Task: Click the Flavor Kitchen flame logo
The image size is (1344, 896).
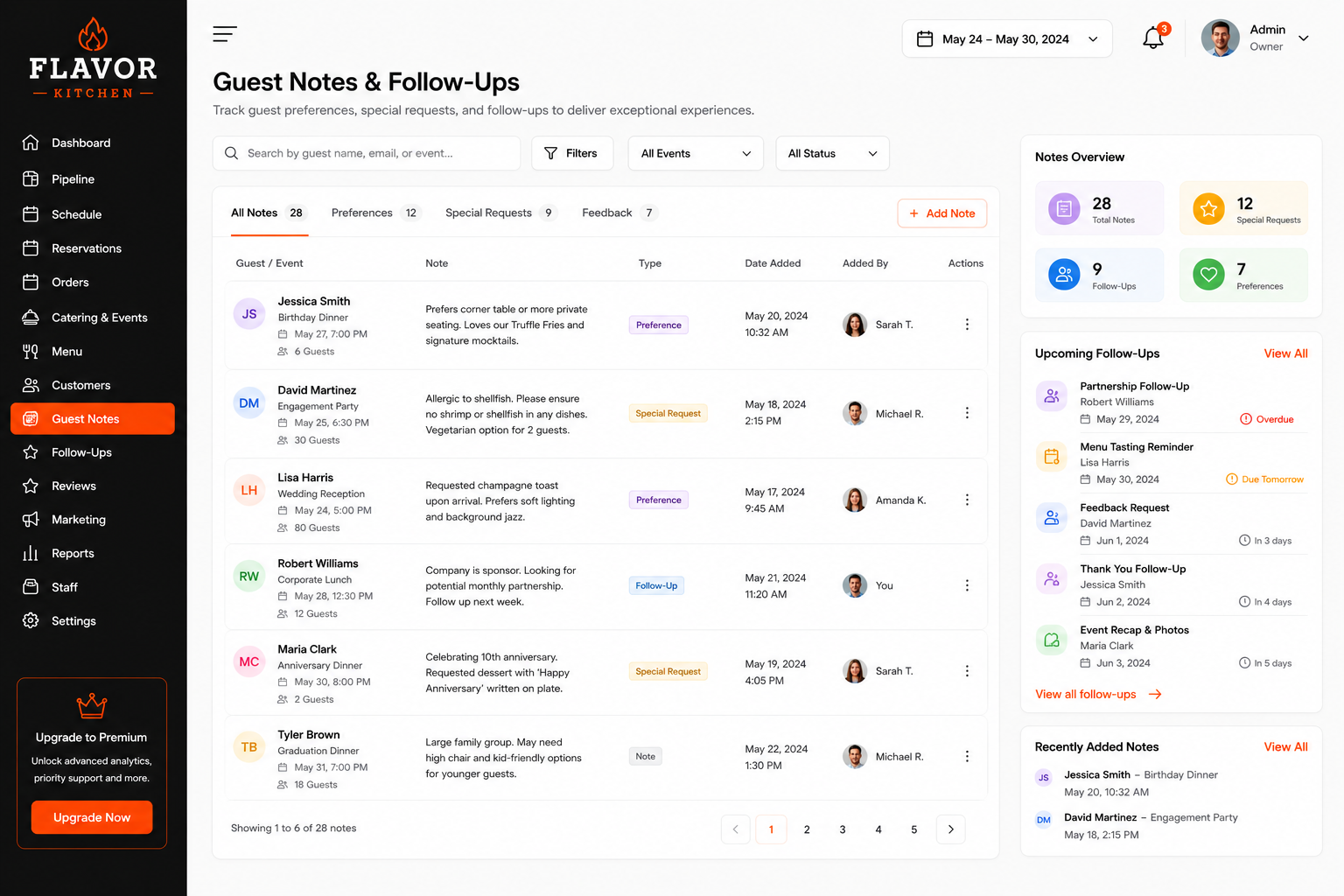Action: click(93, 34)
